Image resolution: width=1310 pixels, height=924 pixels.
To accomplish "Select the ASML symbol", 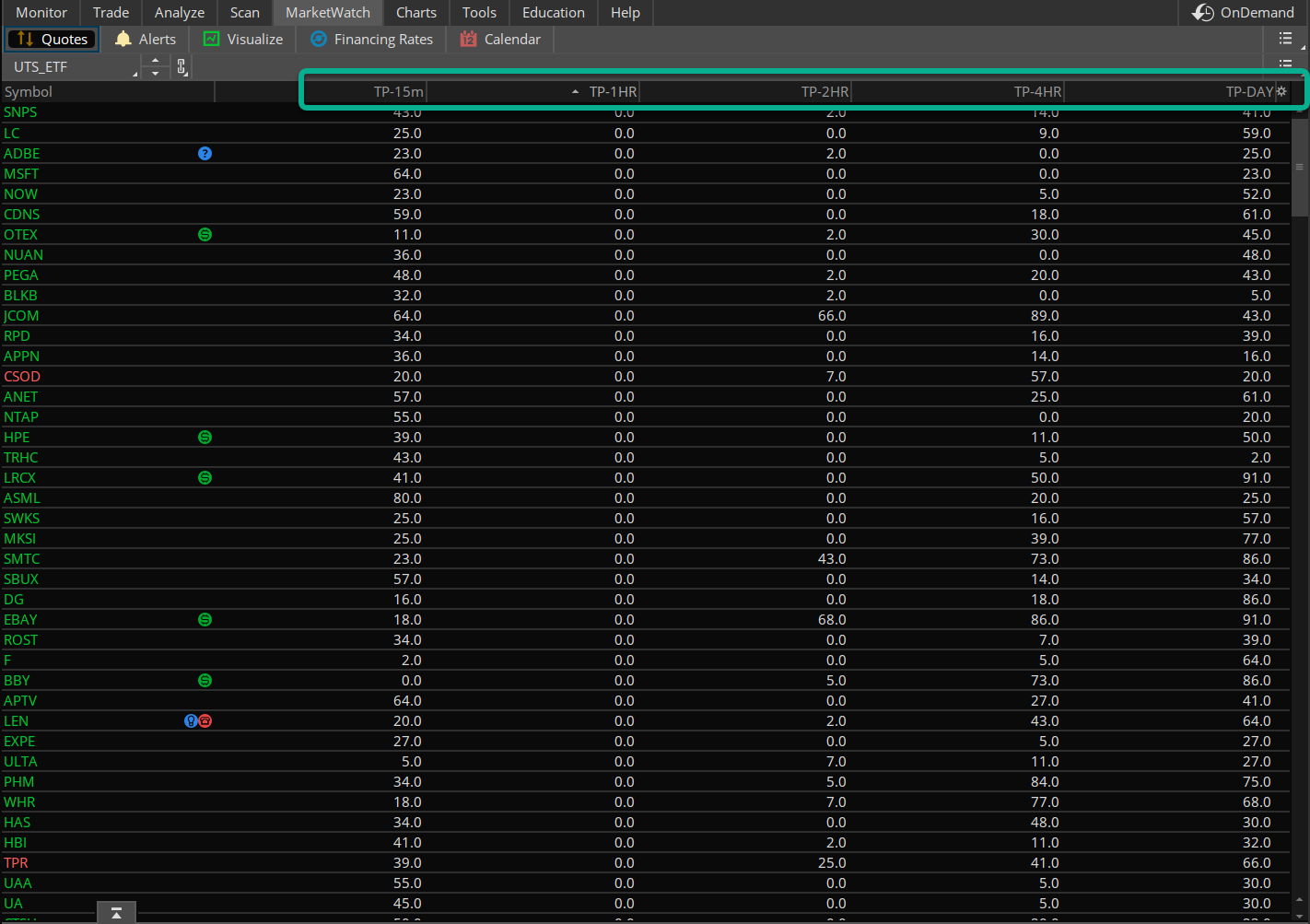I will tap(22, 498).
